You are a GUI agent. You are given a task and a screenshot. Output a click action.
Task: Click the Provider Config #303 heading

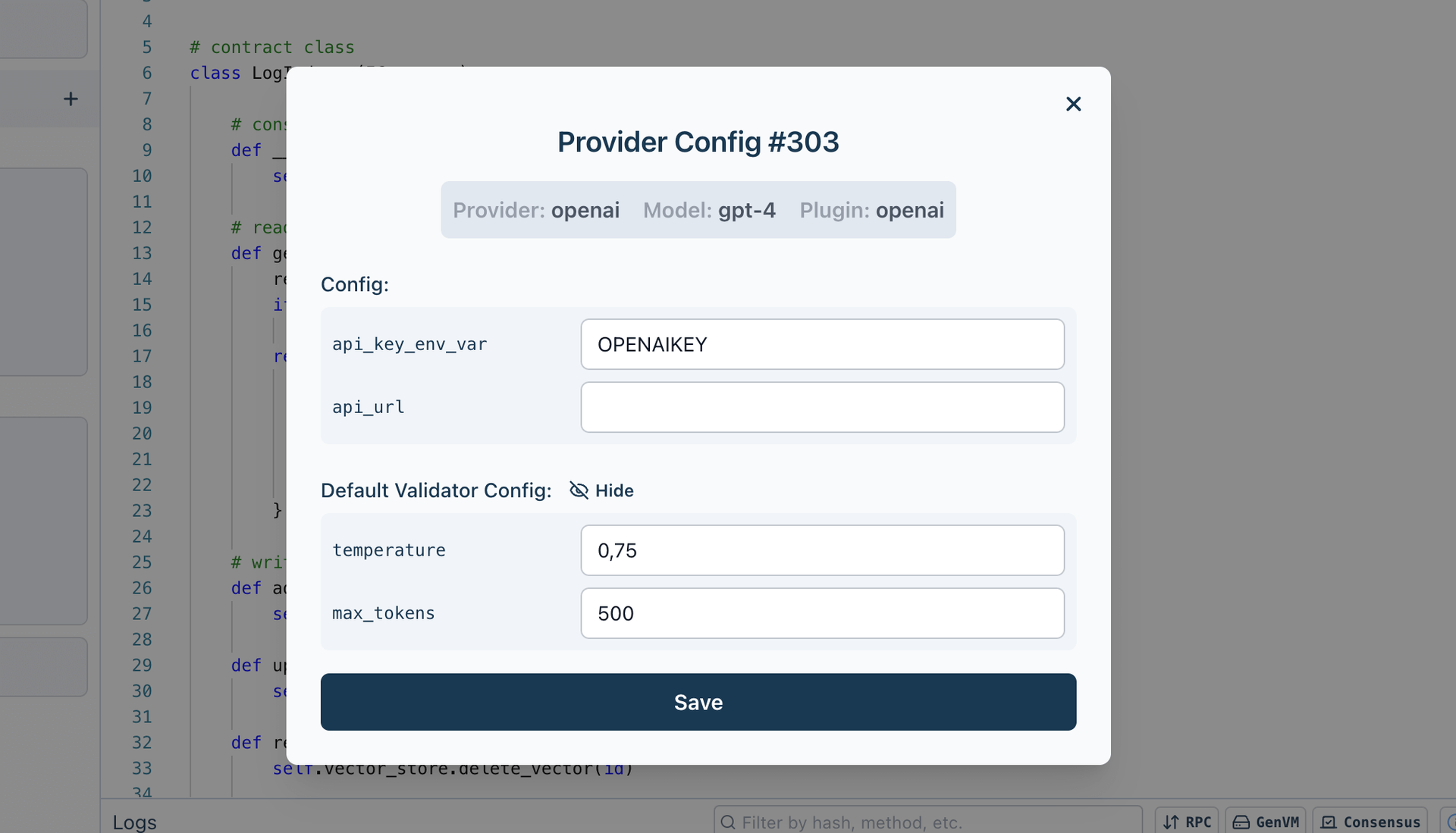[x=698, y=142]
